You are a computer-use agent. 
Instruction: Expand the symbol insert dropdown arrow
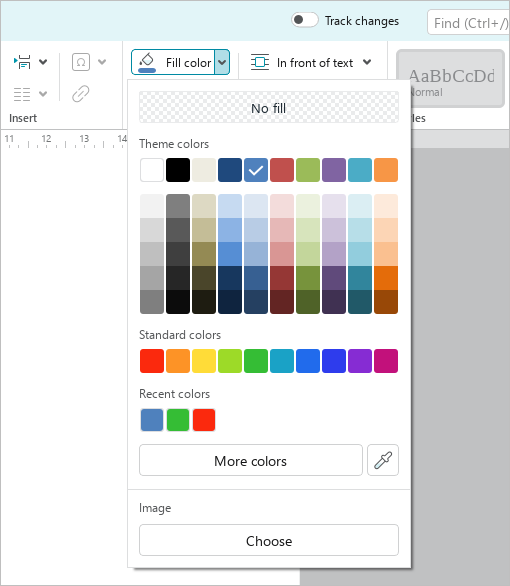coord(102,62)
